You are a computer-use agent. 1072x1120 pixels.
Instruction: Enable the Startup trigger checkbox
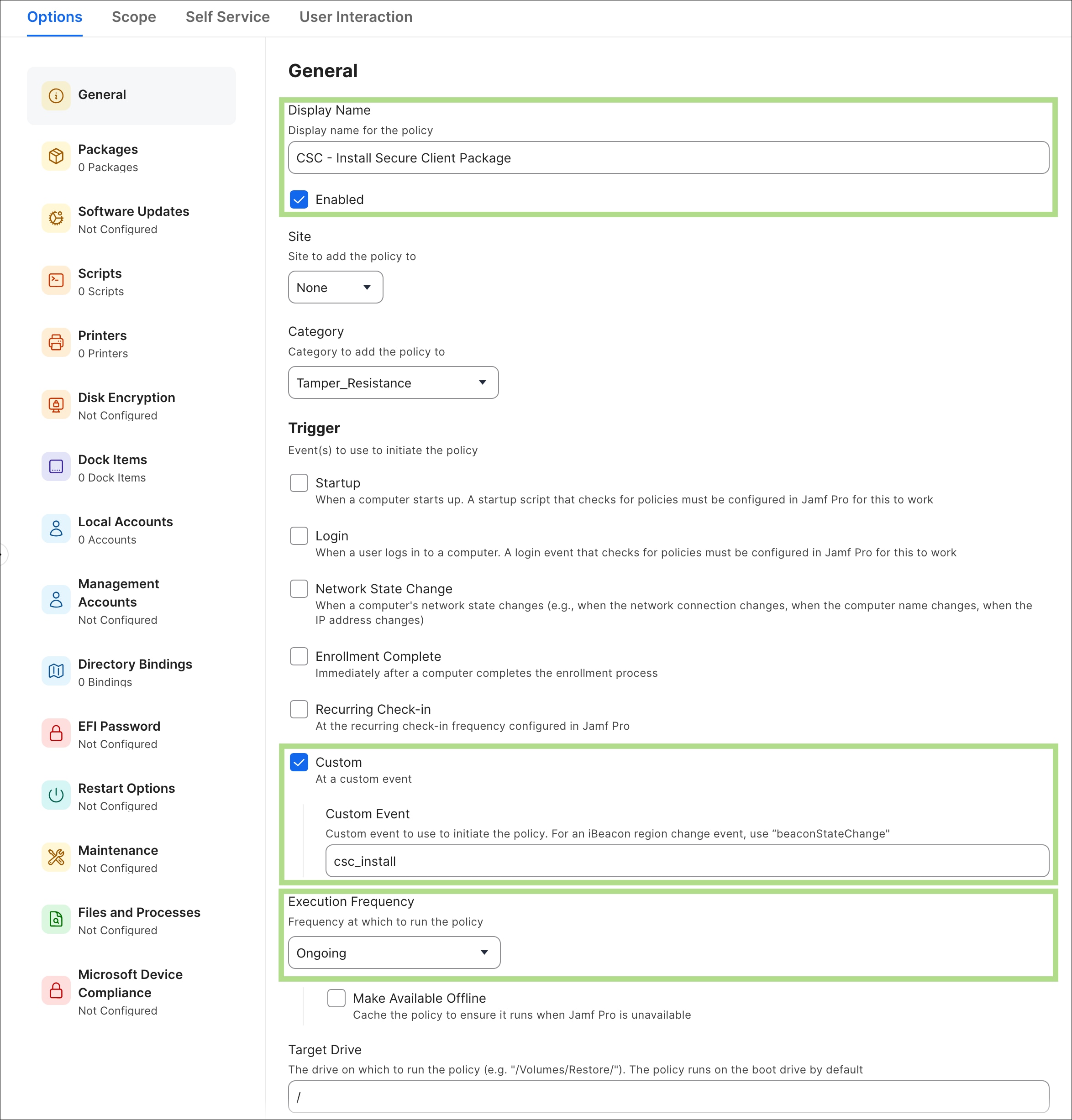299,482
